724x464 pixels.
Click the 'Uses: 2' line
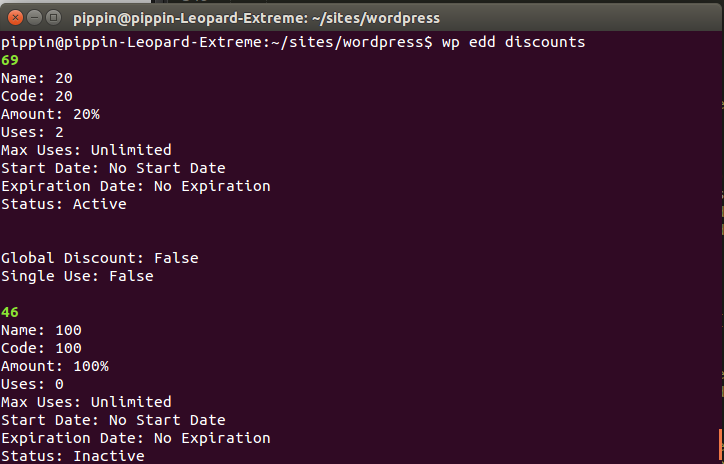pos(32,132)
